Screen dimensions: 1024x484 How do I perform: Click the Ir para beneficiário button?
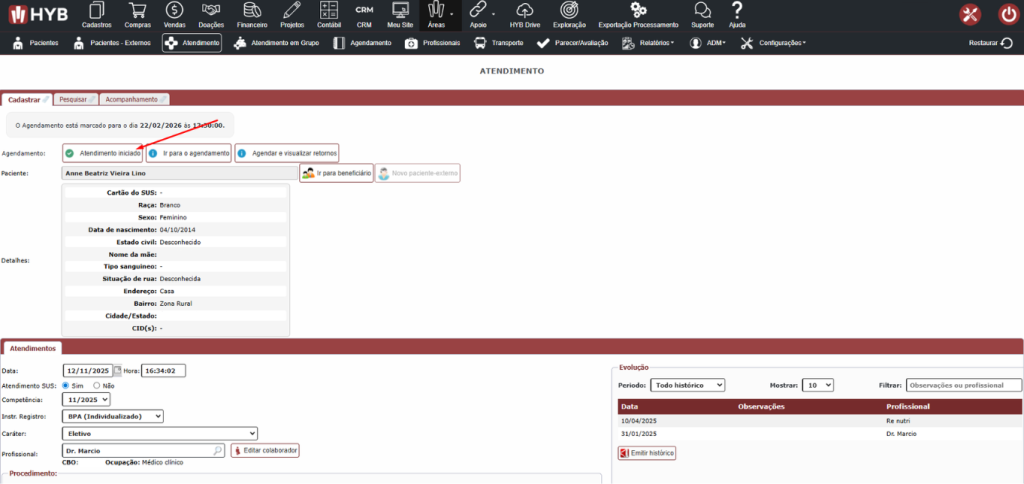pos(336,173)
